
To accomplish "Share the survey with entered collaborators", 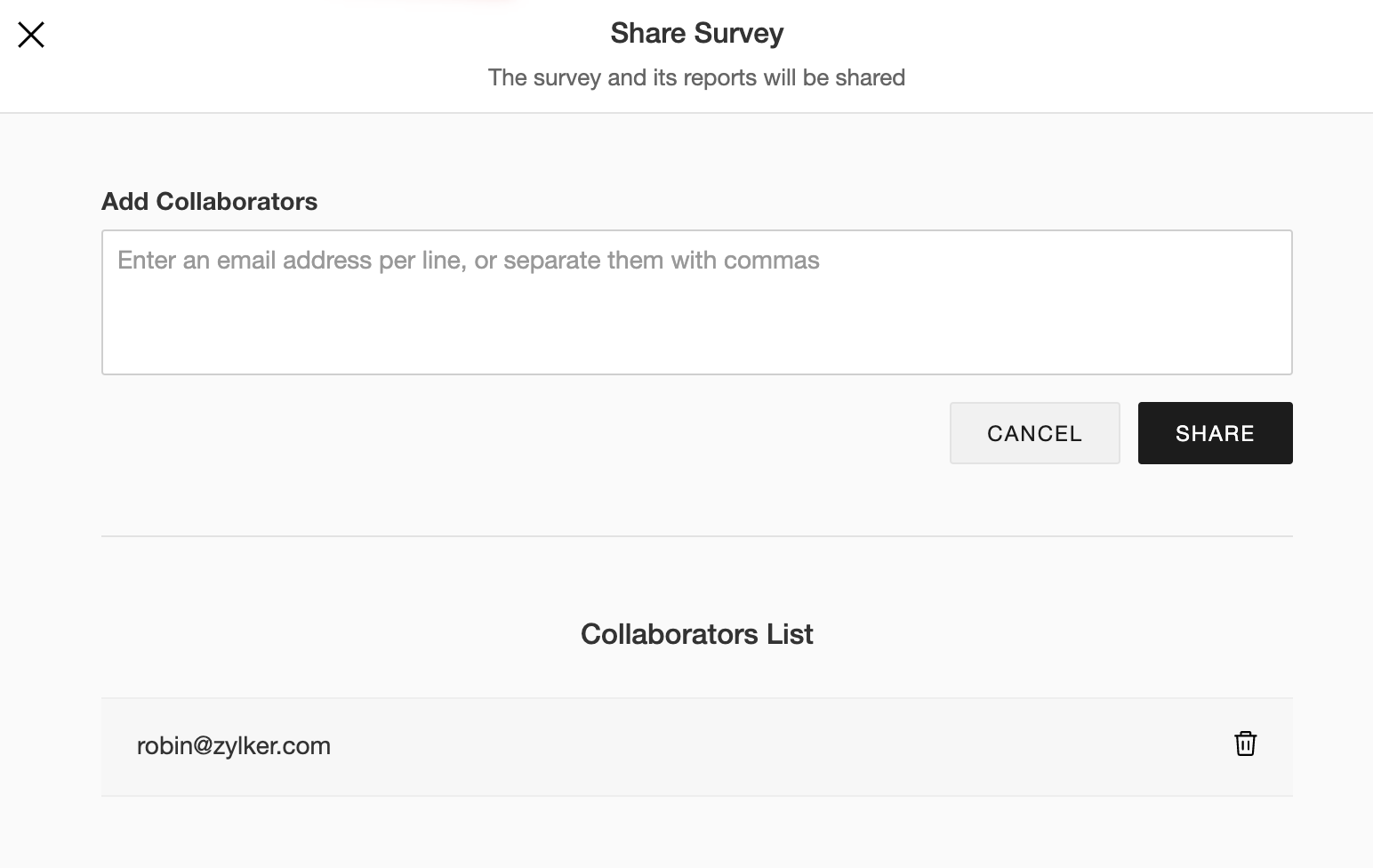I will coord(1215,433).
